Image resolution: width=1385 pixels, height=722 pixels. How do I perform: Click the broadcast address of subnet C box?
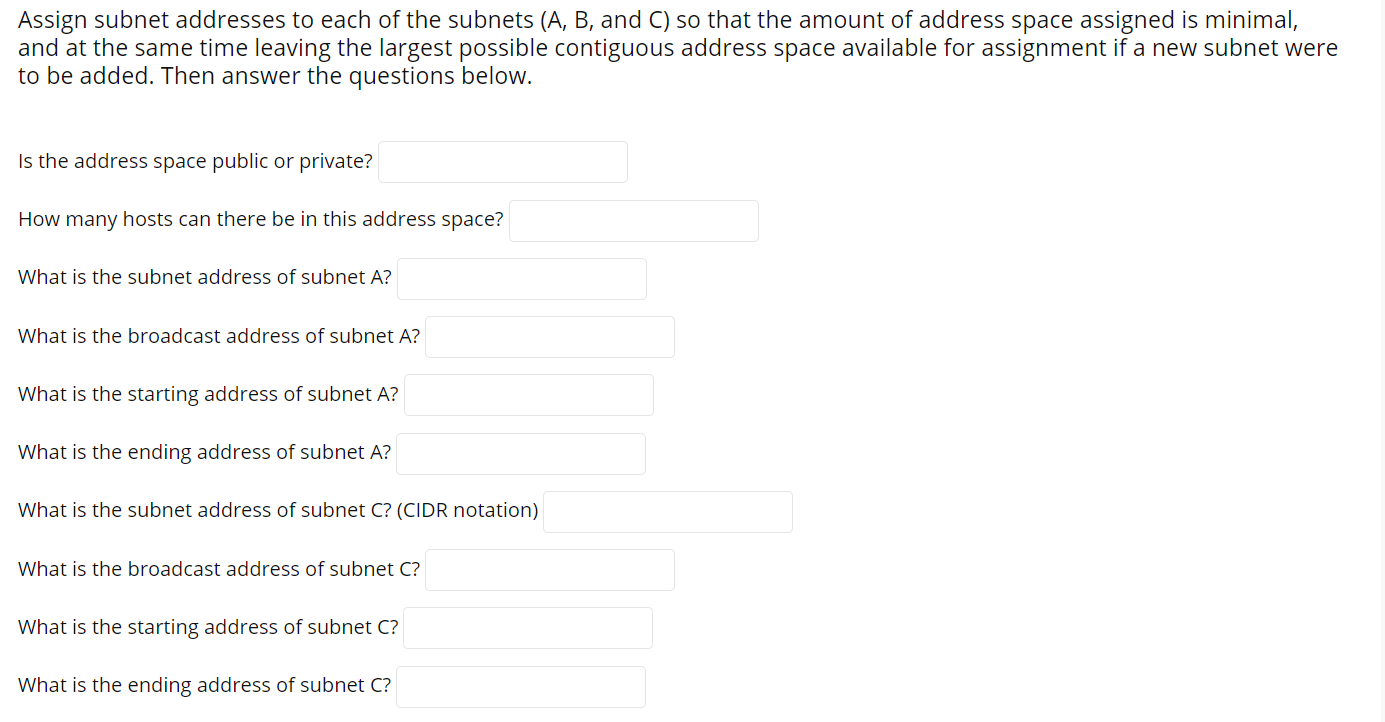(549, 569)
